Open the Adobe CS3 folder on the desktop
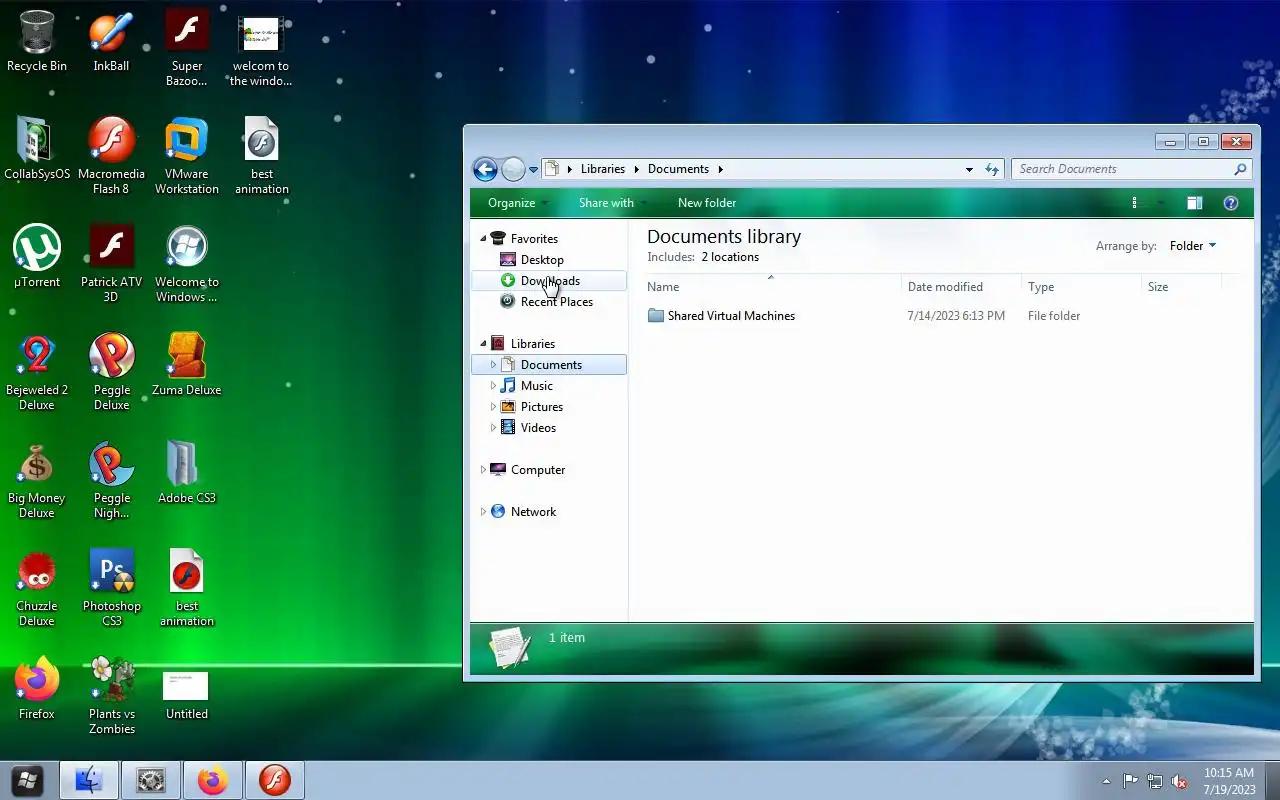 pyautogui.click(x=187, y=472)
